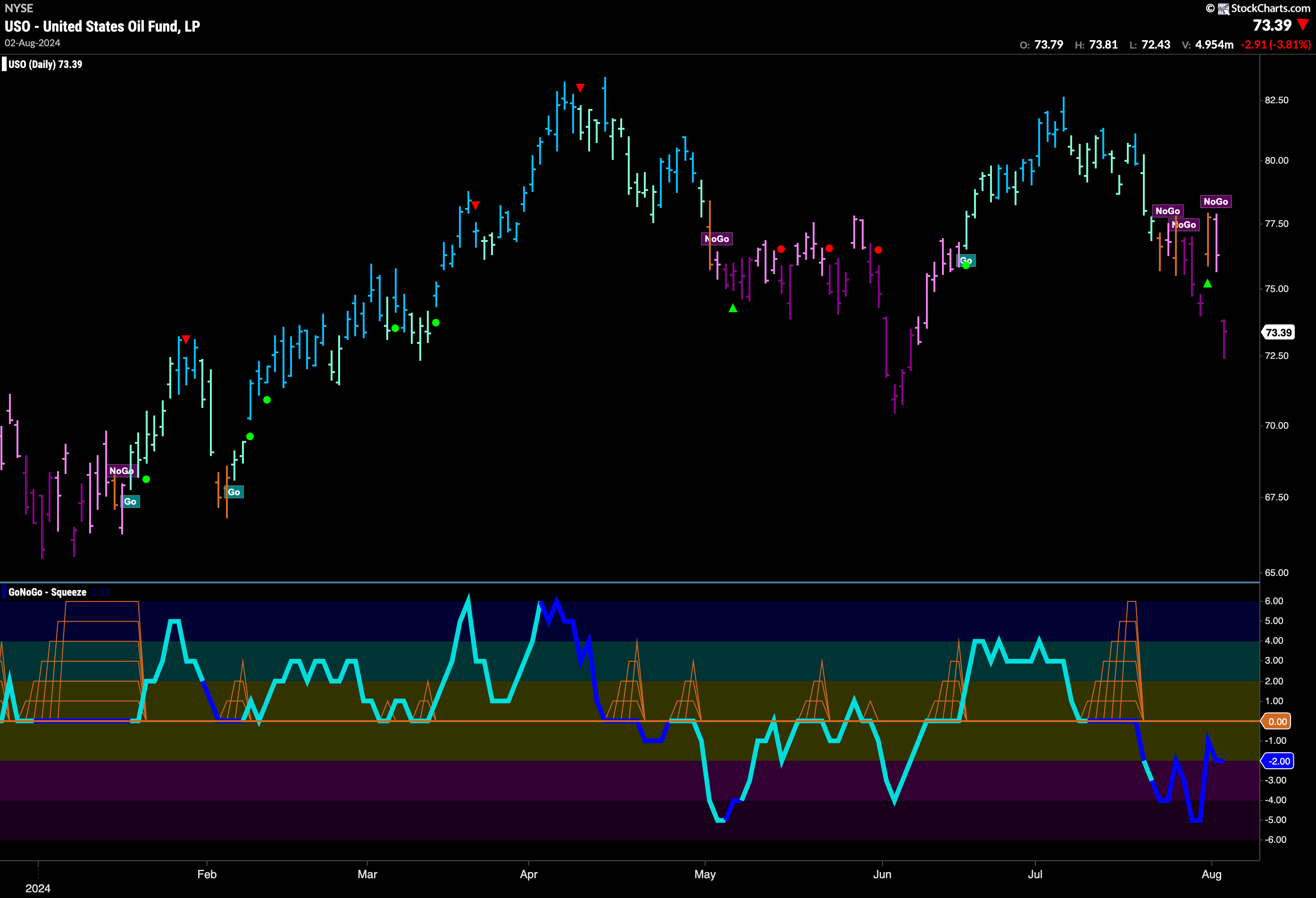The image size is (1316, 898).
Task: Click the StockCharts.com logo icon
Action: (x=1223, y=8)
